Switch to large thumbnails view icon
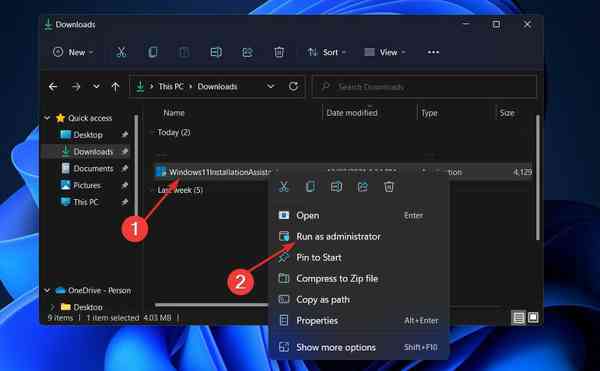600x371 pixels. (533, 317)
